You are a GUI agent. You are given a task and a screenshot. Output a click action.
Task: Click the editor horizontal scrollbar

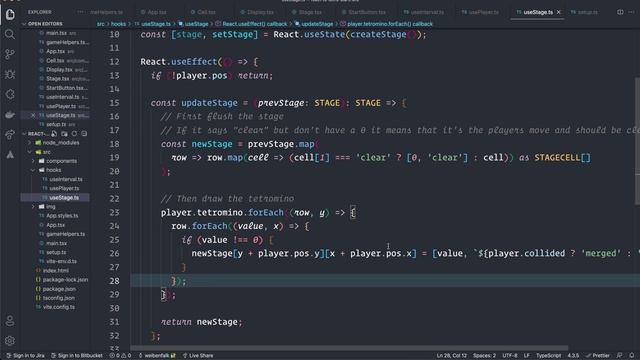pos(349,348)
